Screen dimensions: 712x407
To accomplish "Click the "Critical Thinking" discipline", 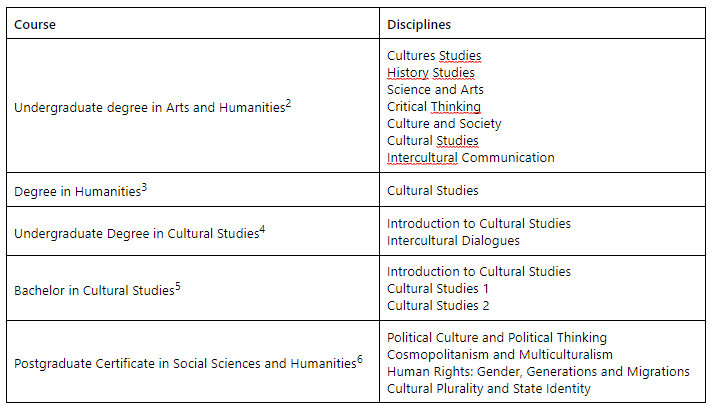I will [434, 107].
